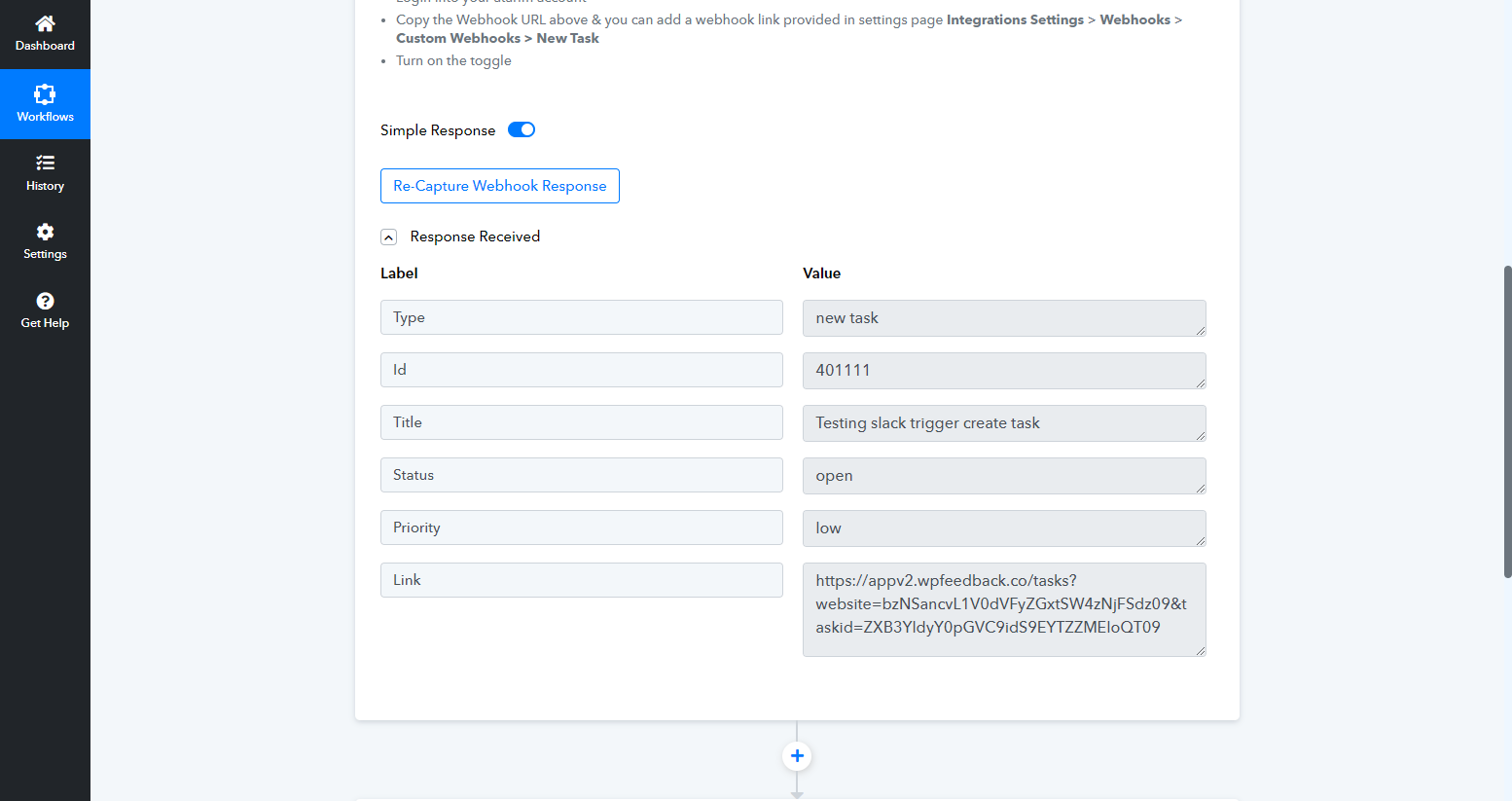Click the Type label field
Screen dimensions: 1512x801
pos(581,317)
